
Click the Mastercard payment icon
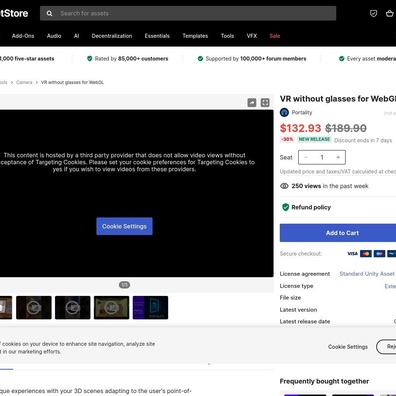coord(366,254)
